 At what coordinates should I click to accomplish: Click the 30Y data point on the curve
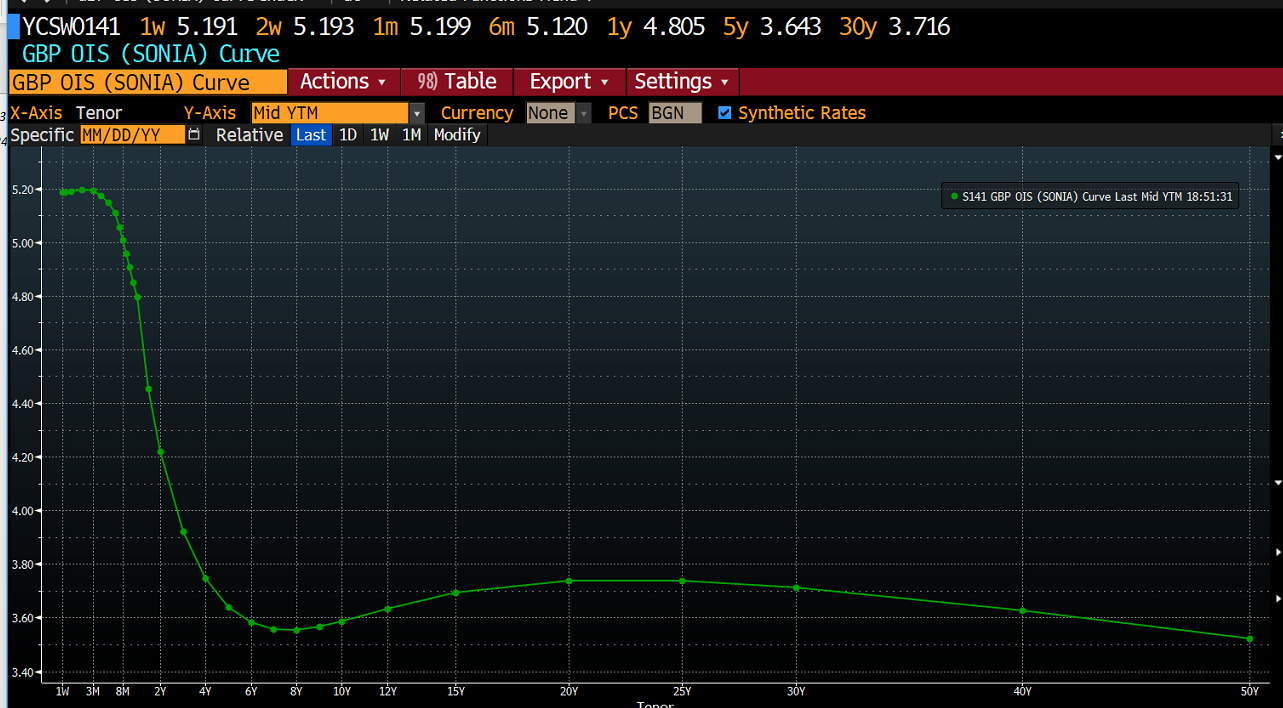tap(796, 588)
